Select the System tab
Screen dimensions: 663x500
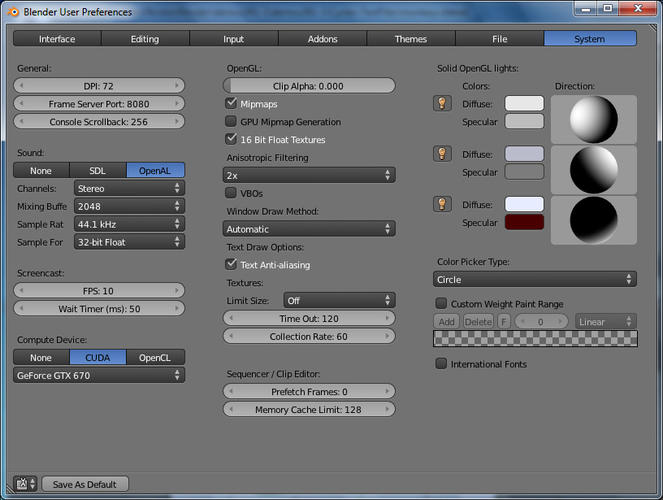tap(590, 39)
